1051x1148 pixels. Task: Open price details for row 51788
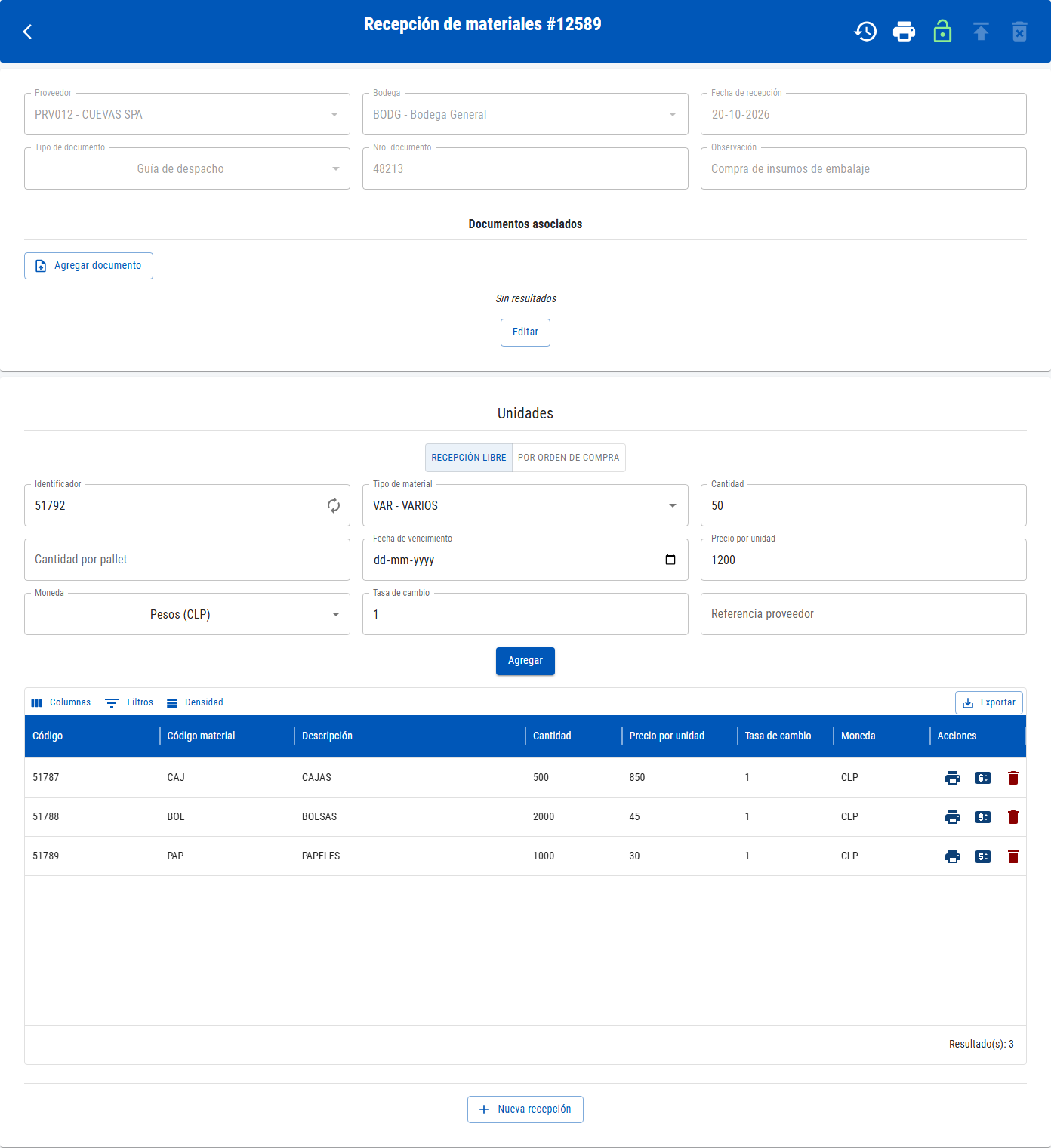point(983,817)
